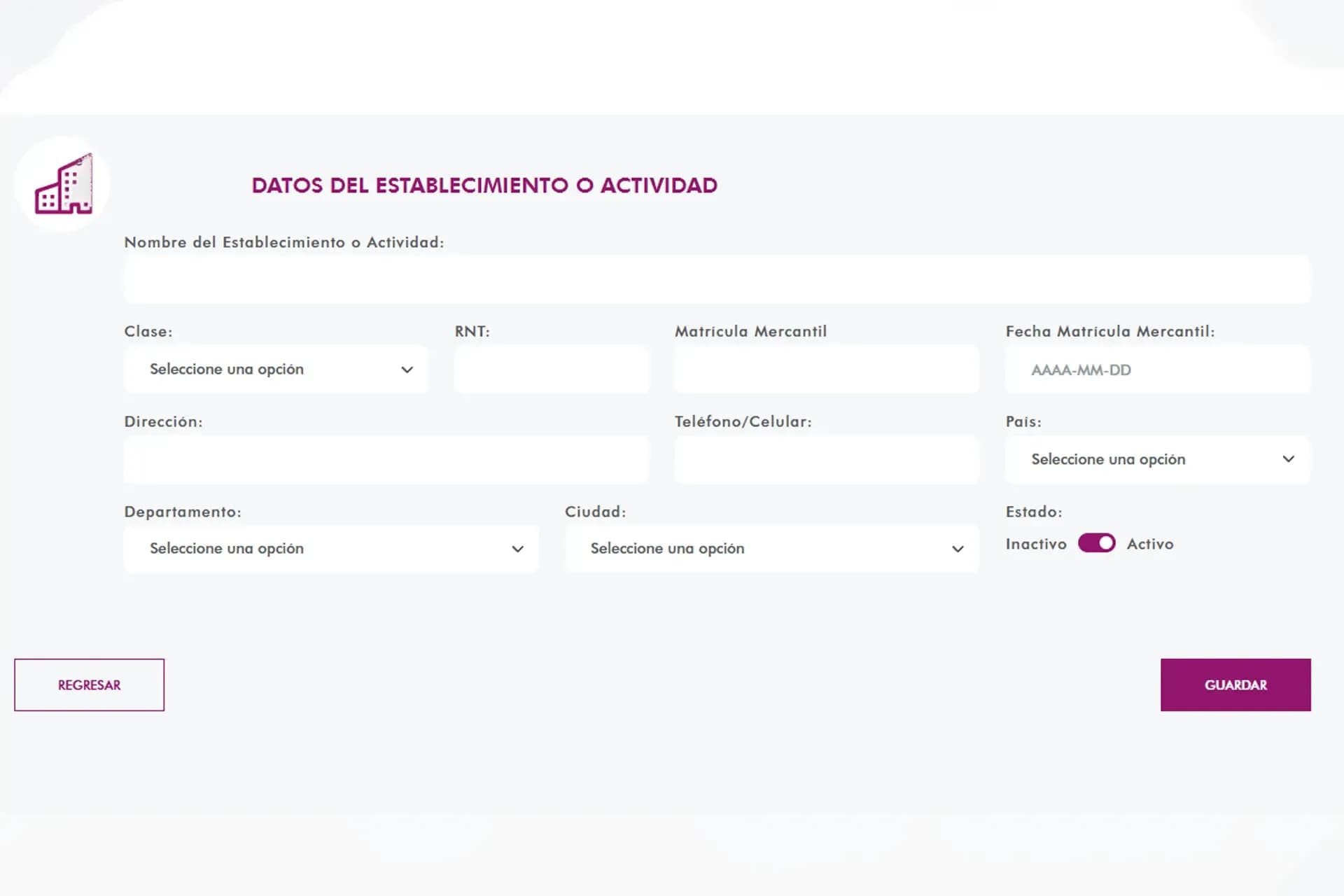
Task: Click the Activo label
Action: pyautogui.click(x=1150, y=544)
